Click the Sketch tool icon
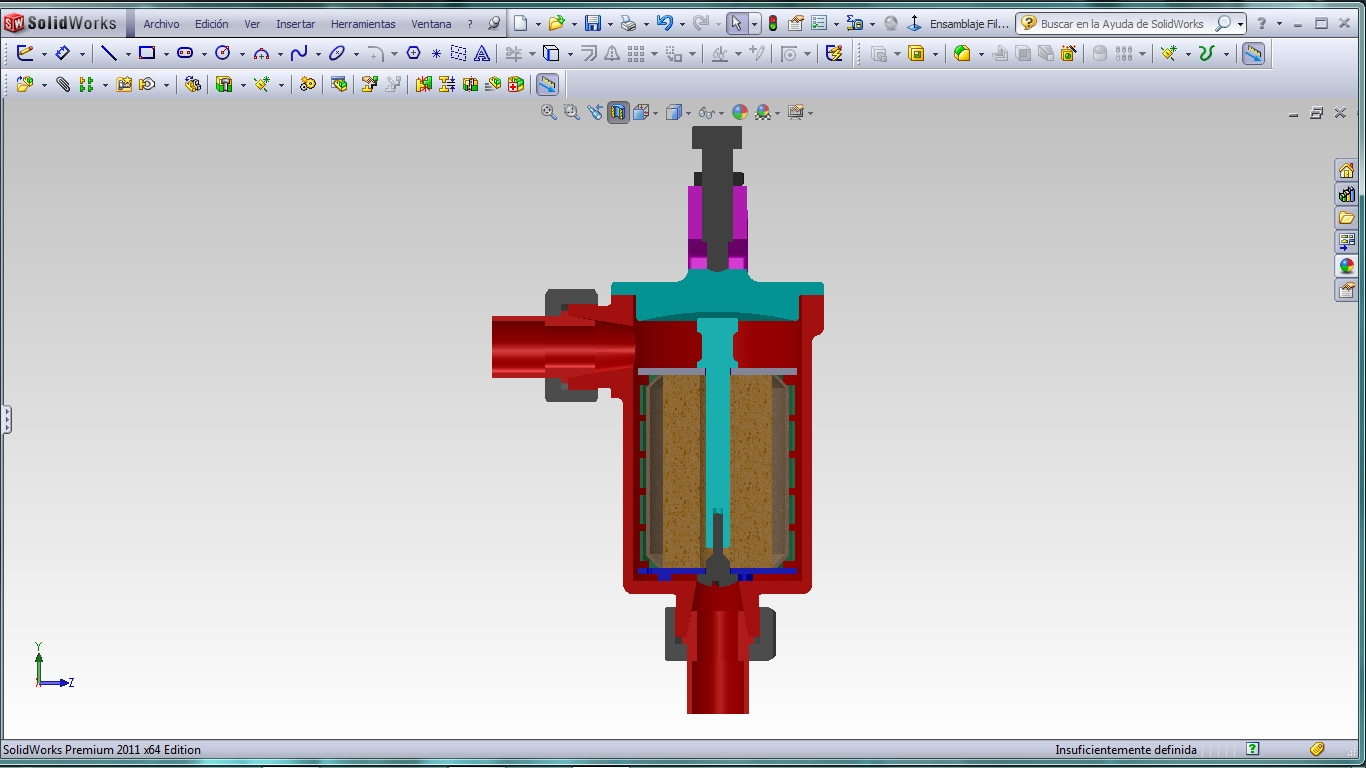Image resolution: width=1366 pixels, height=768 pixels. click(25, 54)
